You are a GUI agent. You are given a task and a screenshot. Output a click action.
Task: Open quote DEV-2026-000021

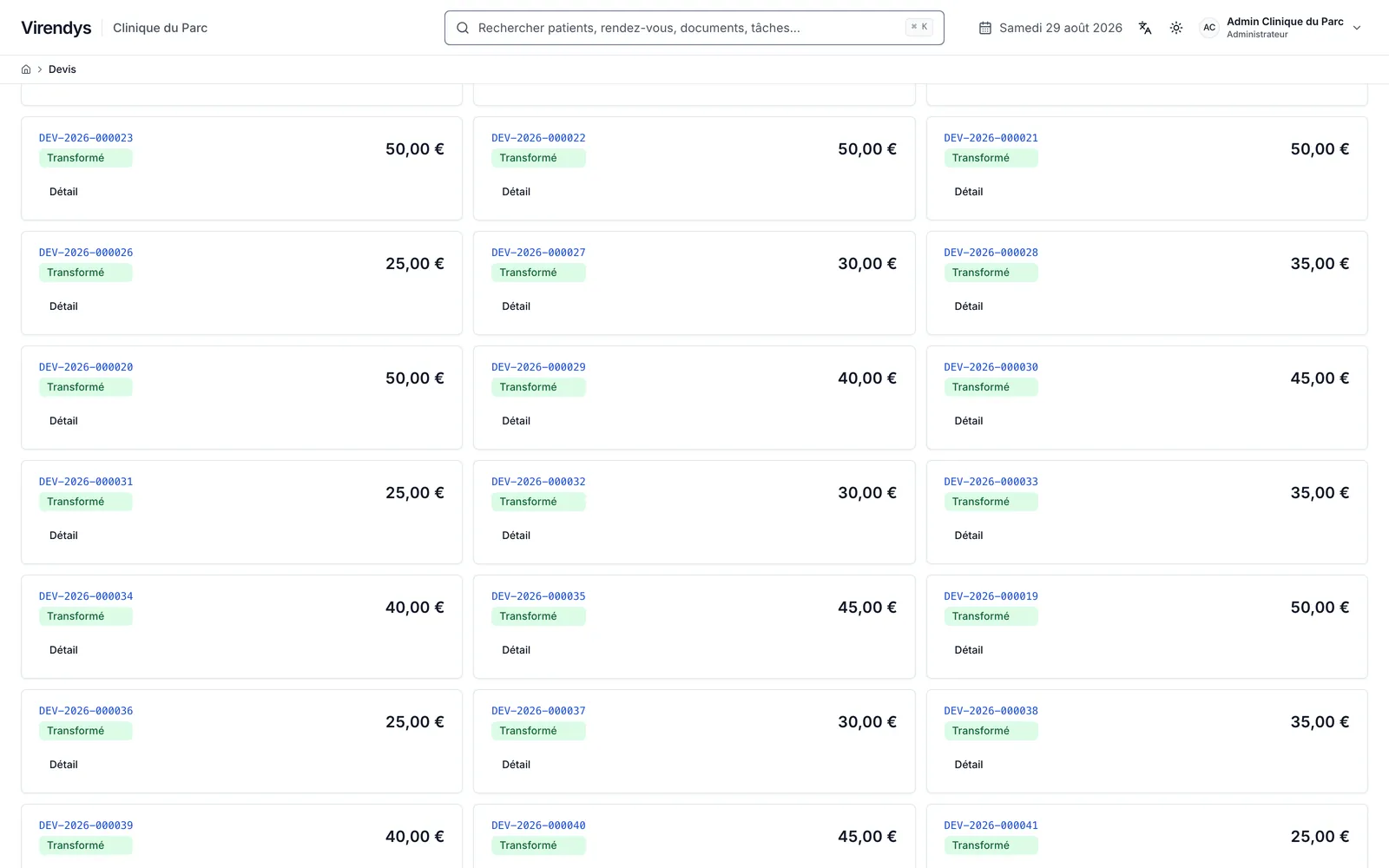coord(991,138)
